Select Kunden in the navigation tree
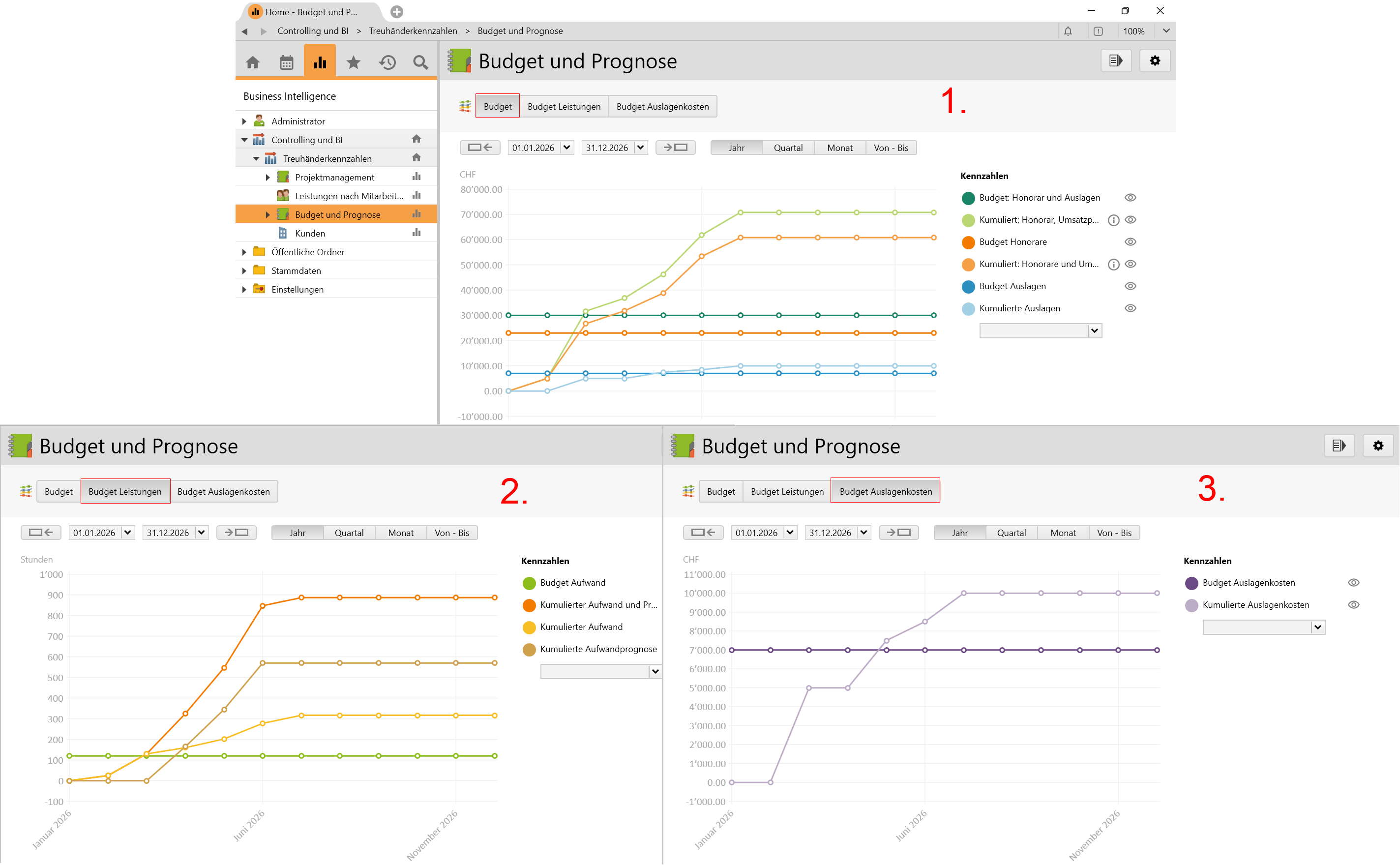Image resolution: width=1400 pixels, height=865 pixels. 310,234
